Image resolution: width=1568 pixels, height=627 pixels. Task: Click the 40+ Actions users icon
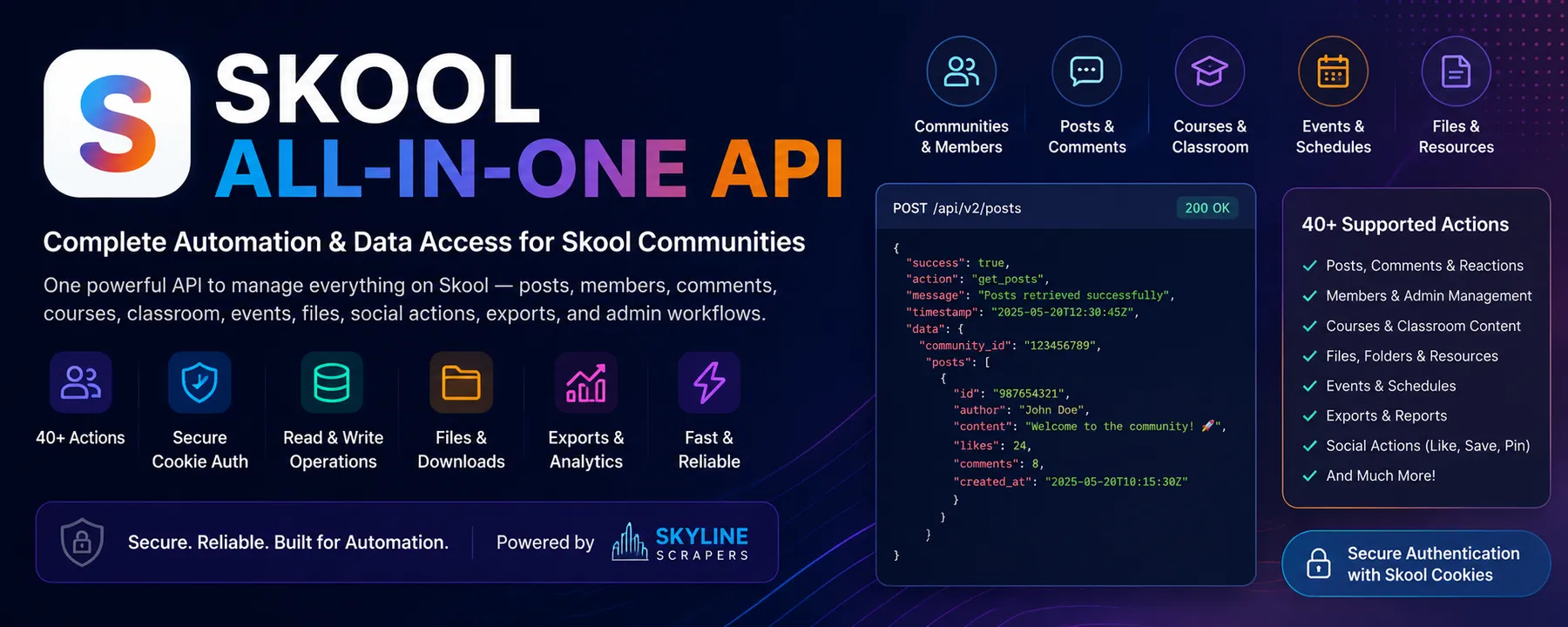pyautogui.click(x=81, y=382)
